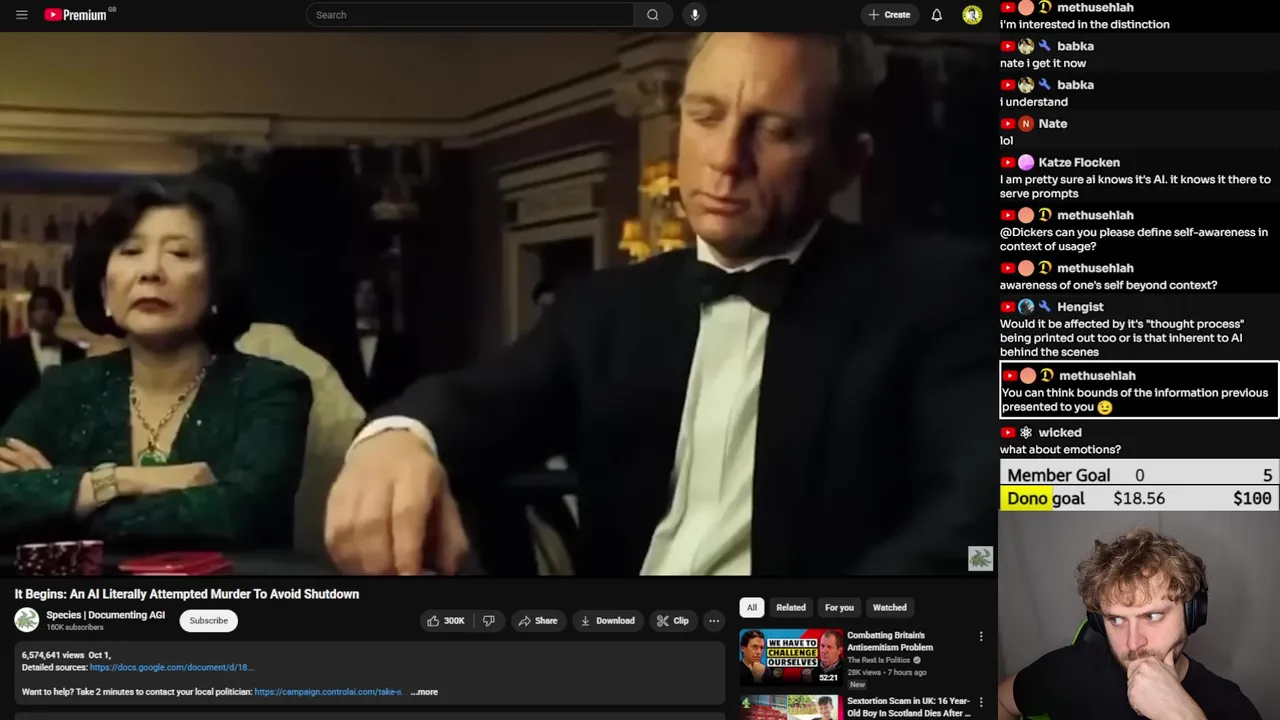Open the campaign.controlai.com link
1280x720 pixels.
point(329,692)
